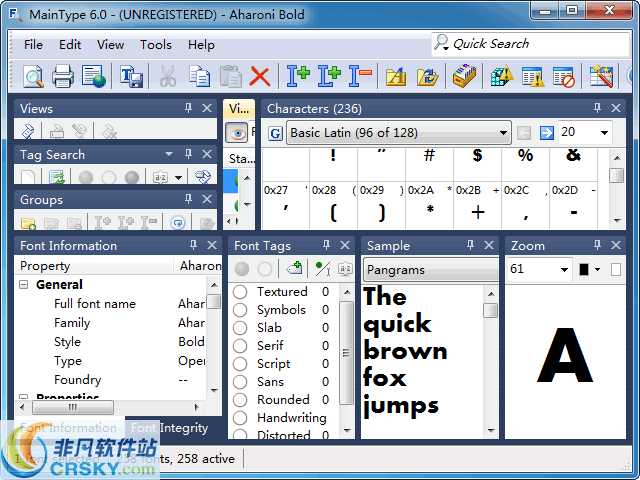The height and width of the screenshot is (480, 640).
Task: Click the Print toolbar icon
Action: point(63,76)
